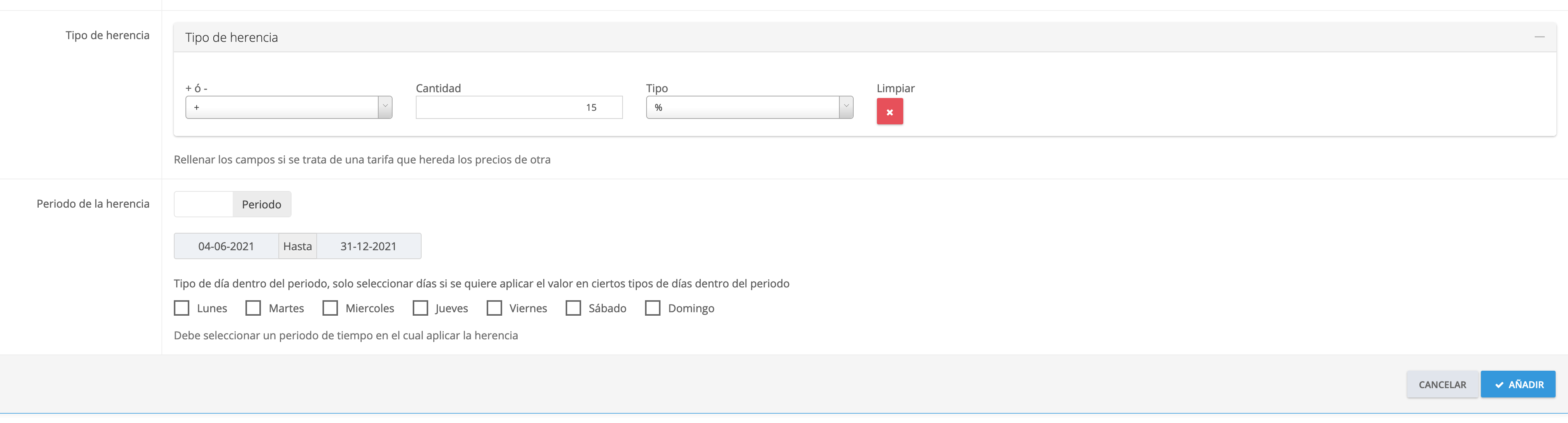Click the Cantidad input field
This screenshot has height=423, width=1568.
(x=519, y=107)
